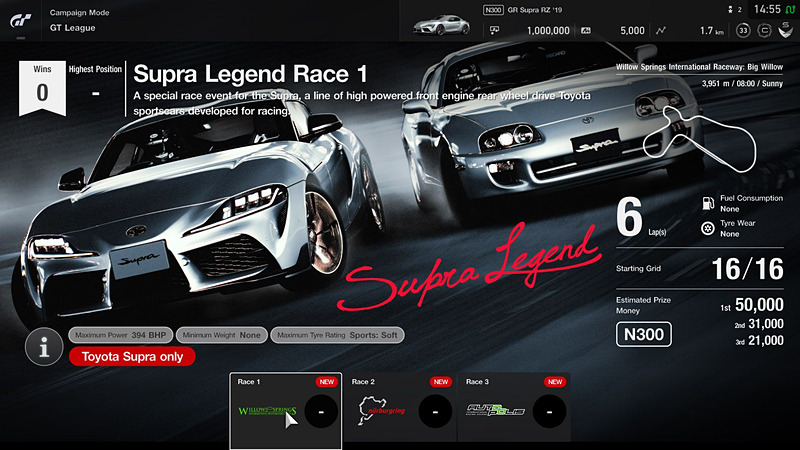Screen dimensions: 800x450
Task: Click the 2nd prize 31,000 value
Action: coord(766,323)
